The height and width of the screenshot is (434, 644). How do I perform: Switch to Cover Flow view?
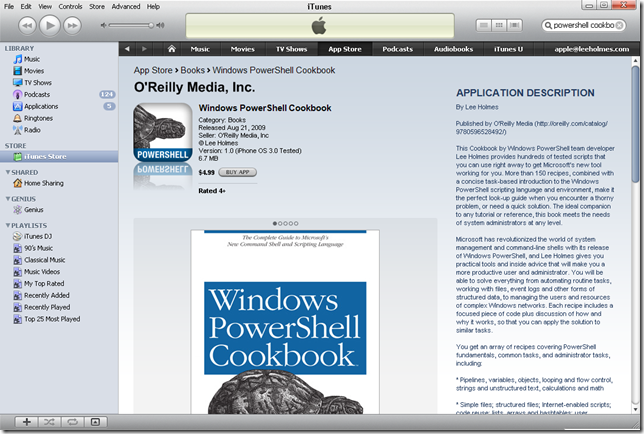pyautogui.click(x=514, y=25)
